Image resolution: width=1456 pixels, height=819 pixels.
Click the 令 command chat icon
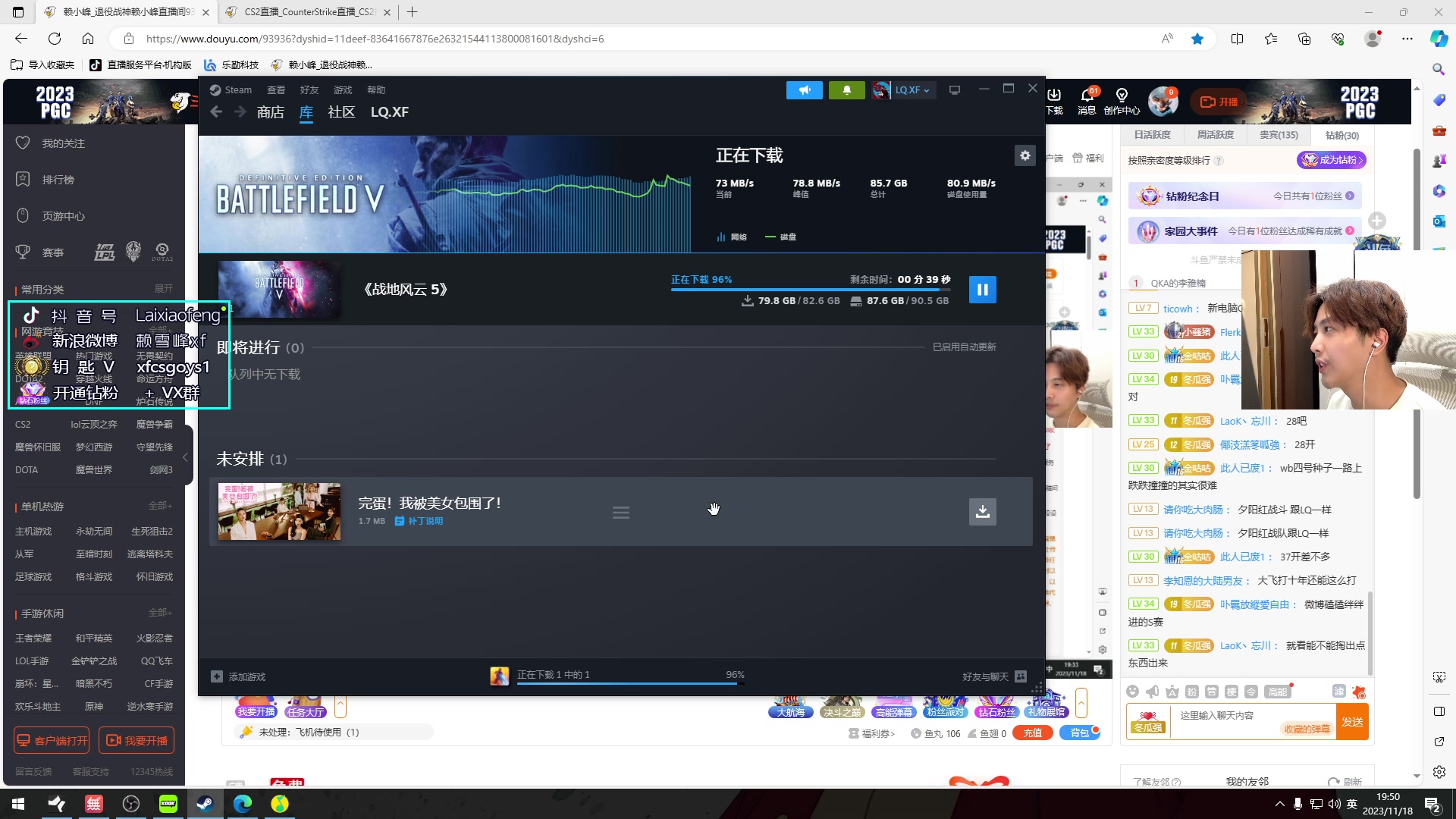click(x=1251, y=692)
